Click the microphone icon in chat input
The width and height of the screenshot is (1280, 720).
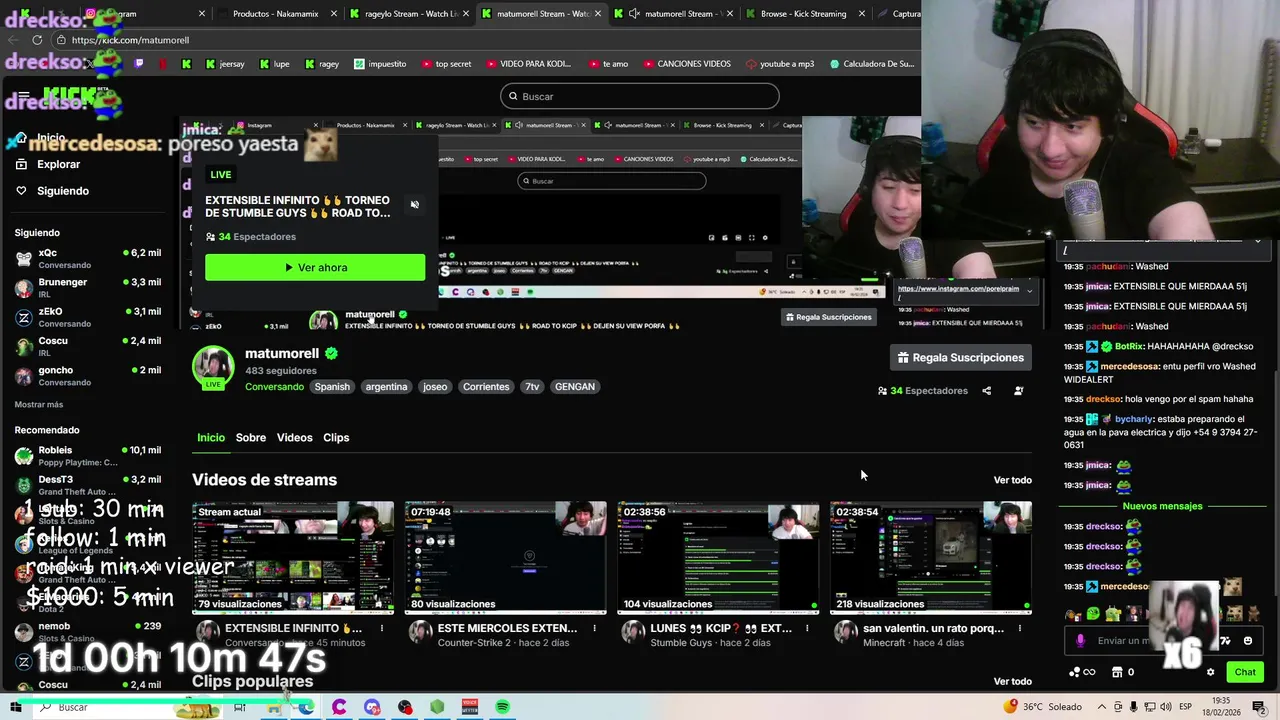point(1080,641)
